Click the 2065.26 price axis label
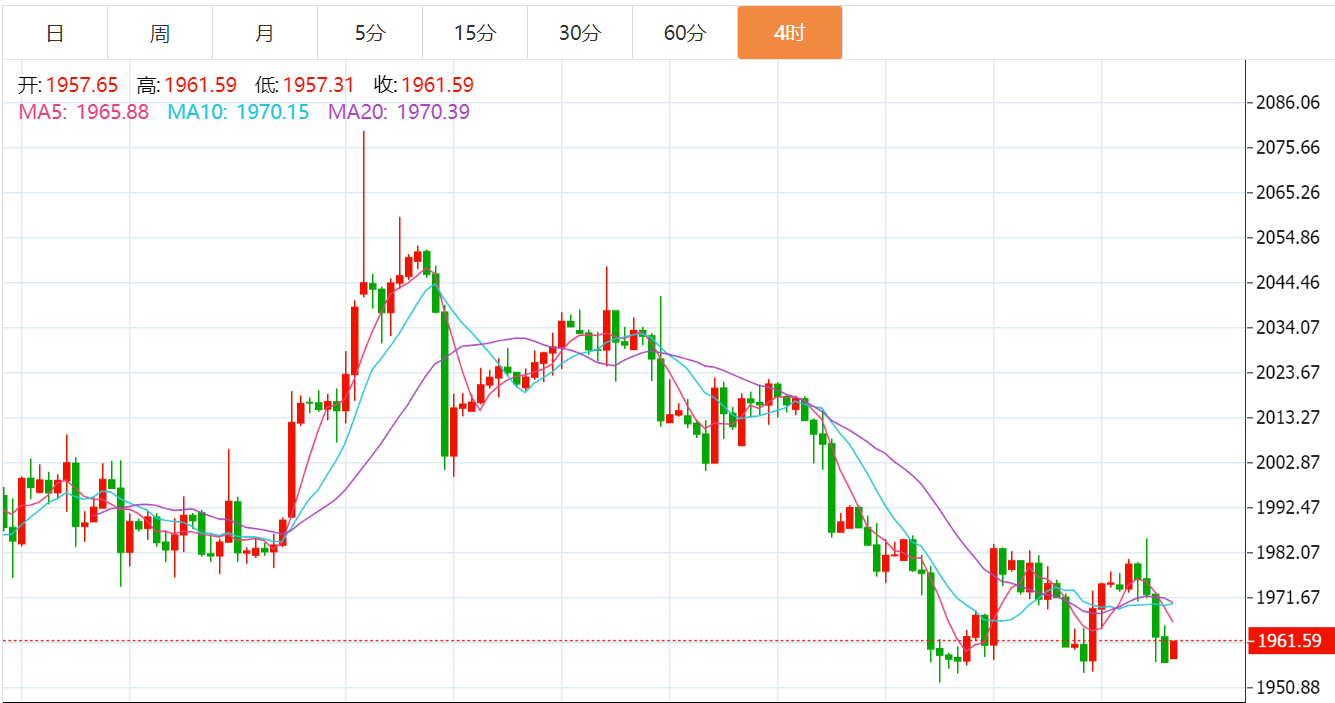 click(1289, 192)
